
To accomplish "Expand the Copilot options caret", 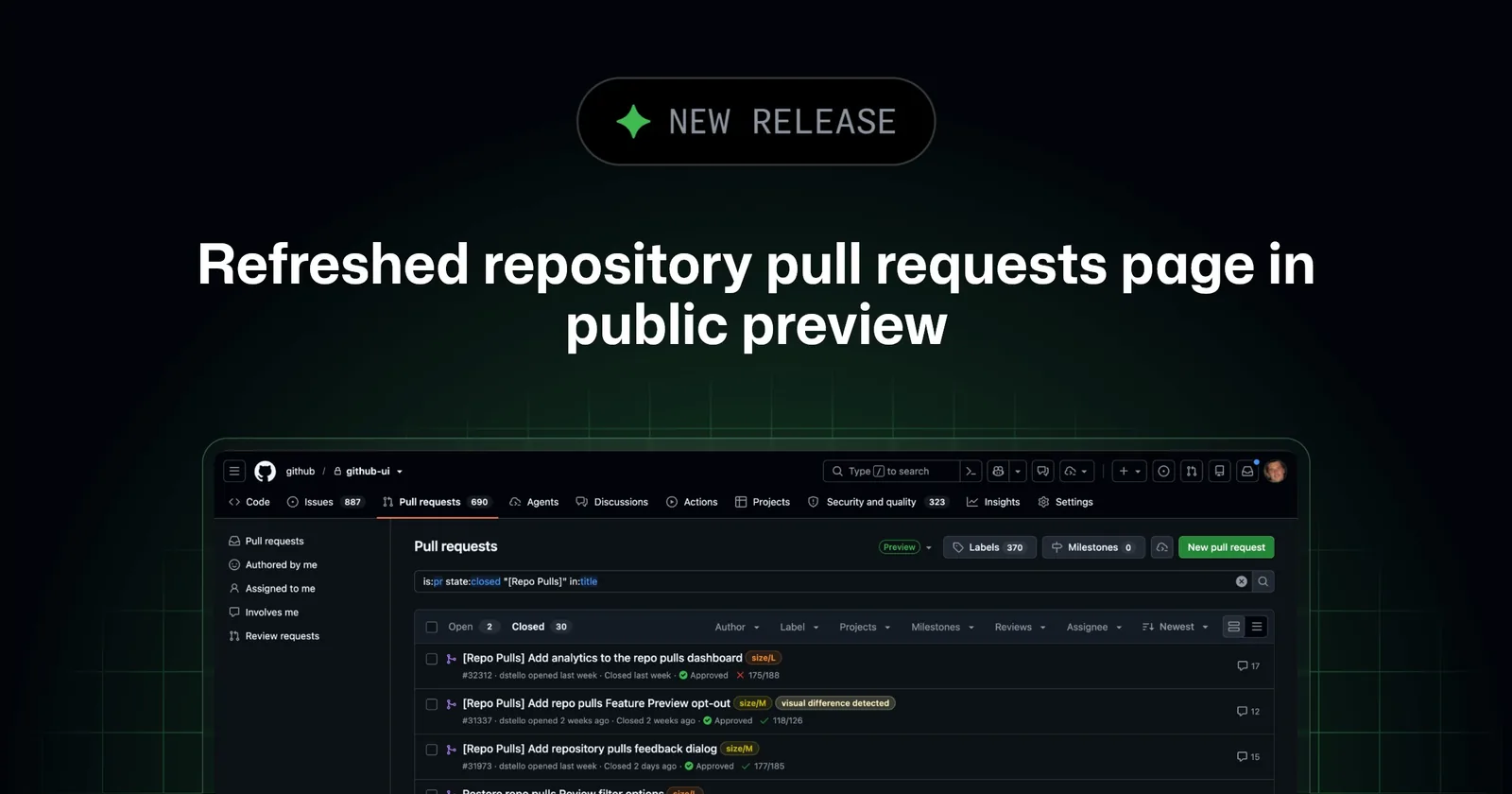I will (x=1018, y=471).
